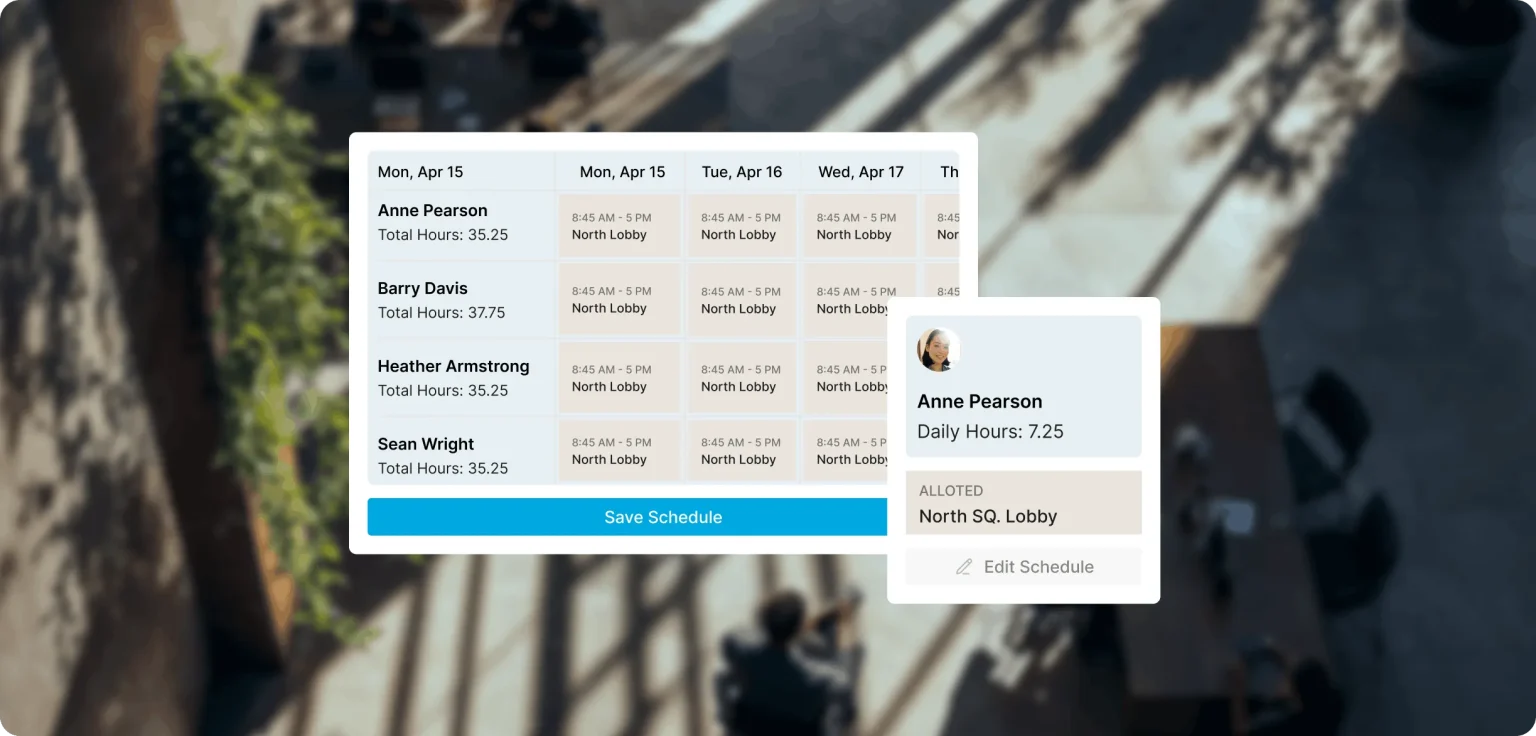Open the week label in the table's top-left corner

click(420, 172)
